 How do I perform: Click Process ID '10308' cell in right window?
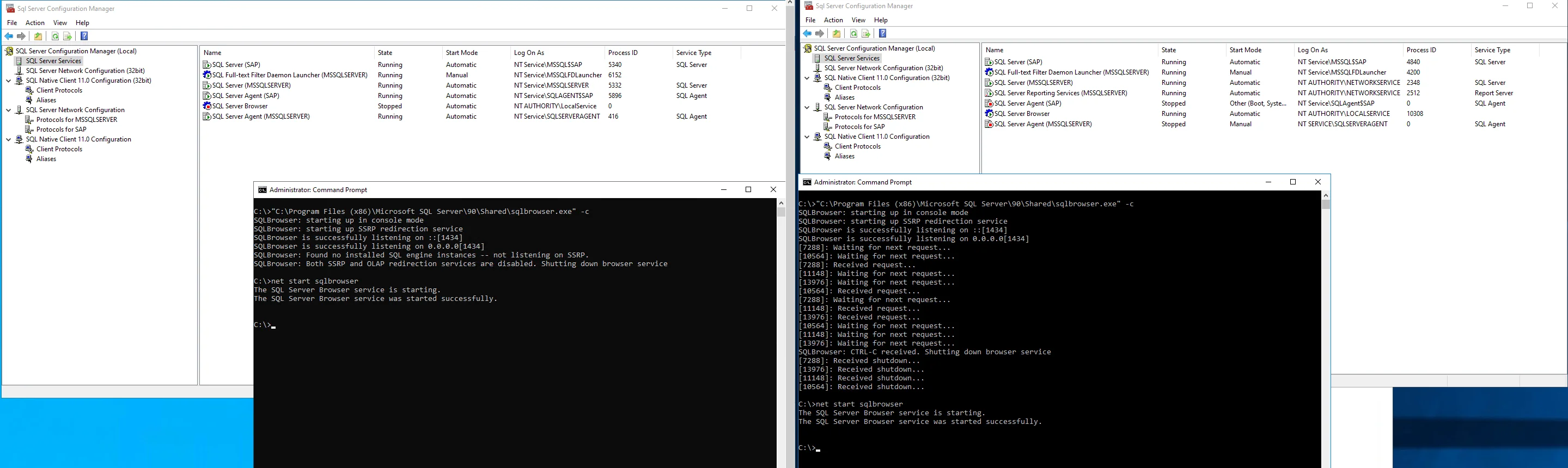coord(1414,114)
